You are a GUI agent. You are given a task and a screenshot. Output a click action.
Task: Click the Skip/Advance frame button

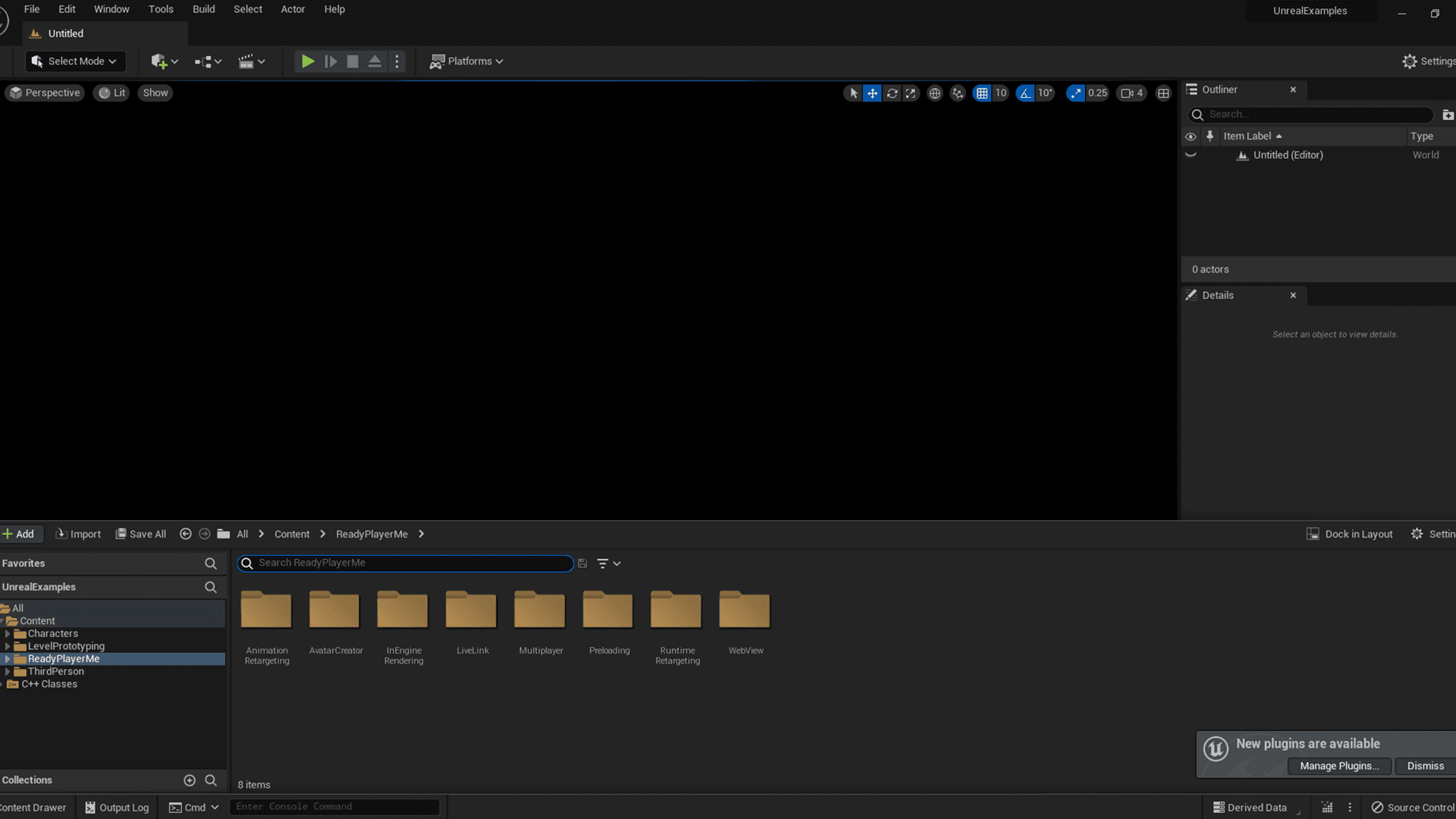pos(331,61)
